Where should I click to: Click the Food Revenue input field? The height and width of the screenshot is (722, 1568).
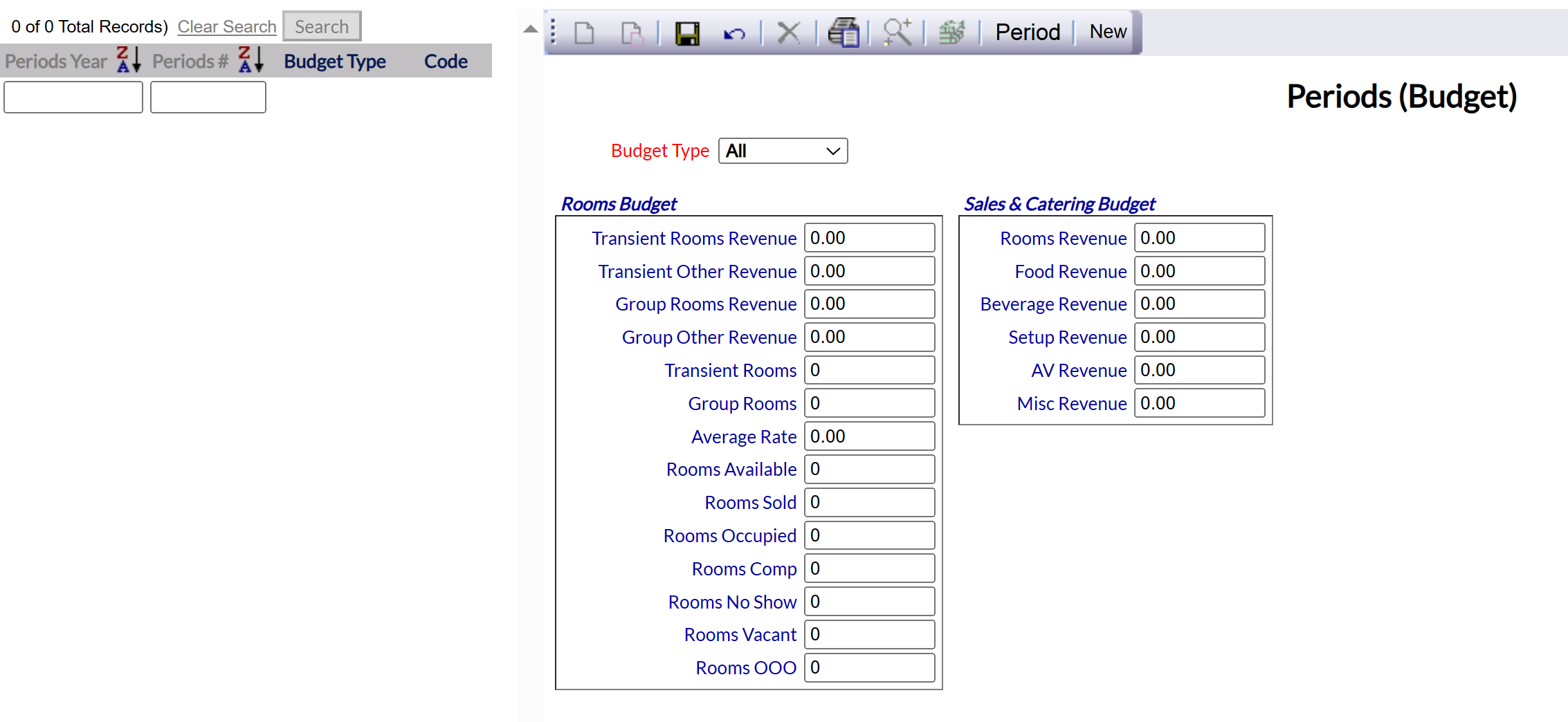1199,271
